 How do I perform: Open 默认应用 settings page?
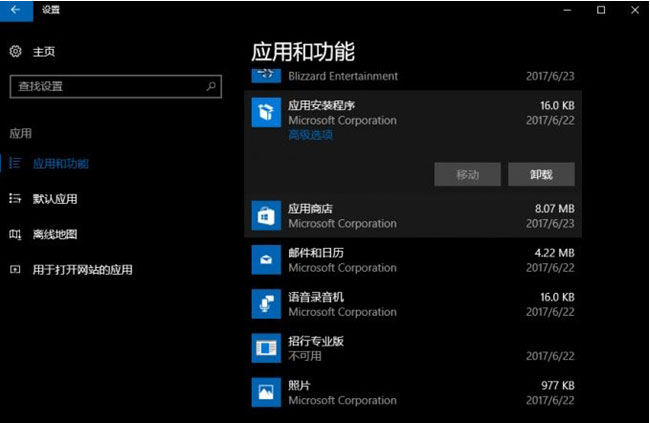55,199
